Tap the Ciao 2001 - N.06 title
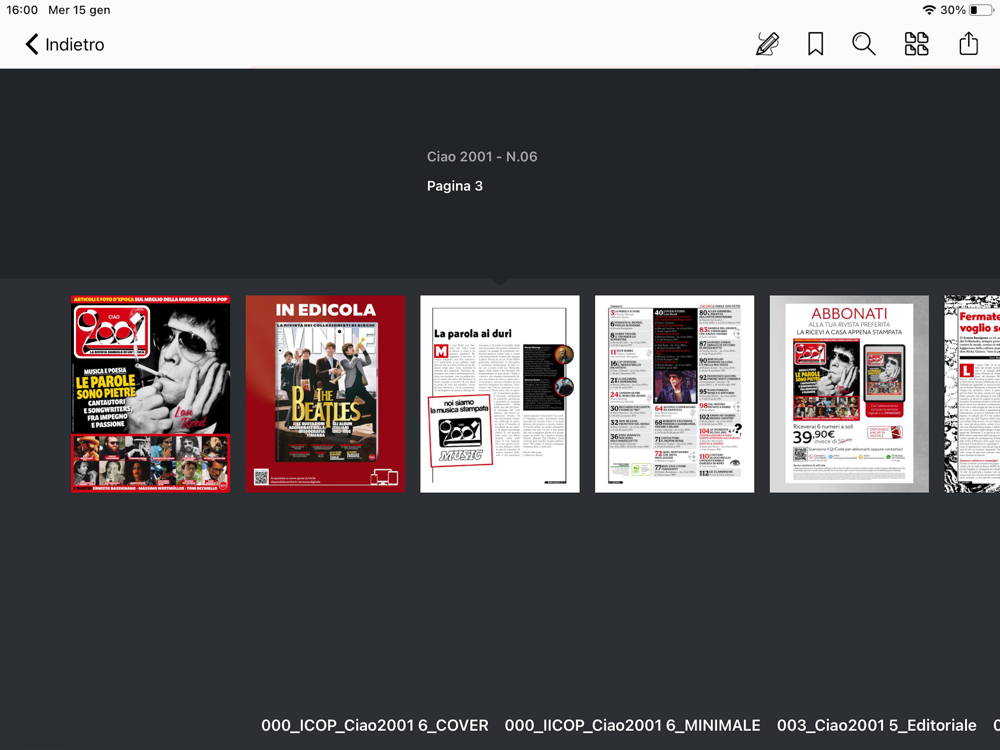The height and width of the screenshot is (750, 1000). 482,157
